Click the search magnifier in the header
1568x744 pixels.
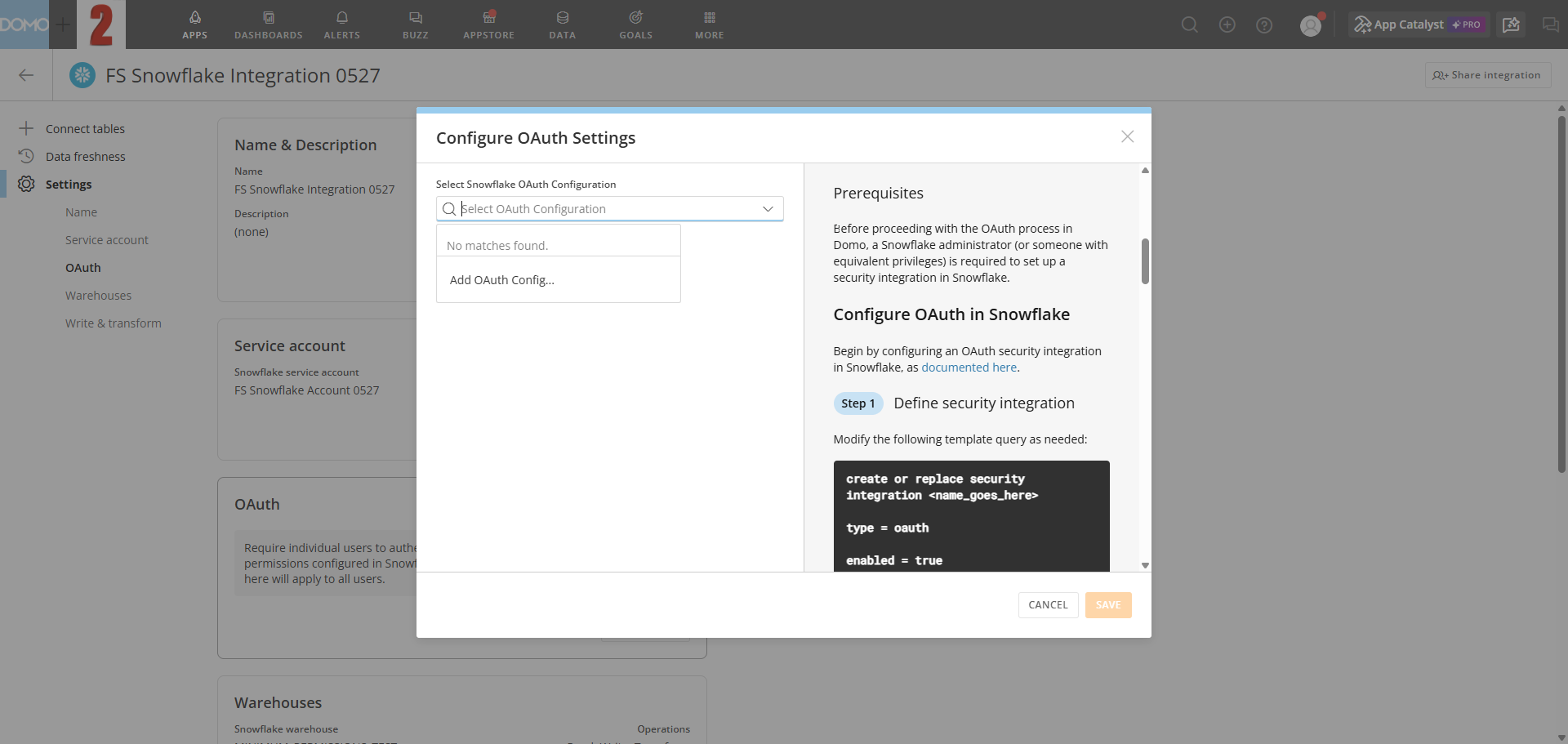1190,25
